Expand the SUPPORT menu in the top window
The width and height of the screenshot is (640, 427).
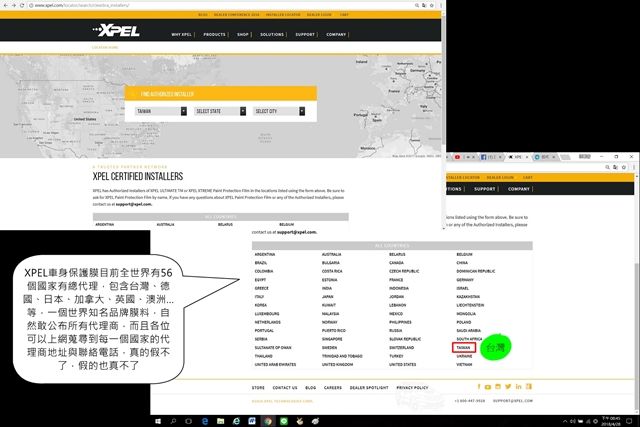pyautogui.click(x=305, y=35)
